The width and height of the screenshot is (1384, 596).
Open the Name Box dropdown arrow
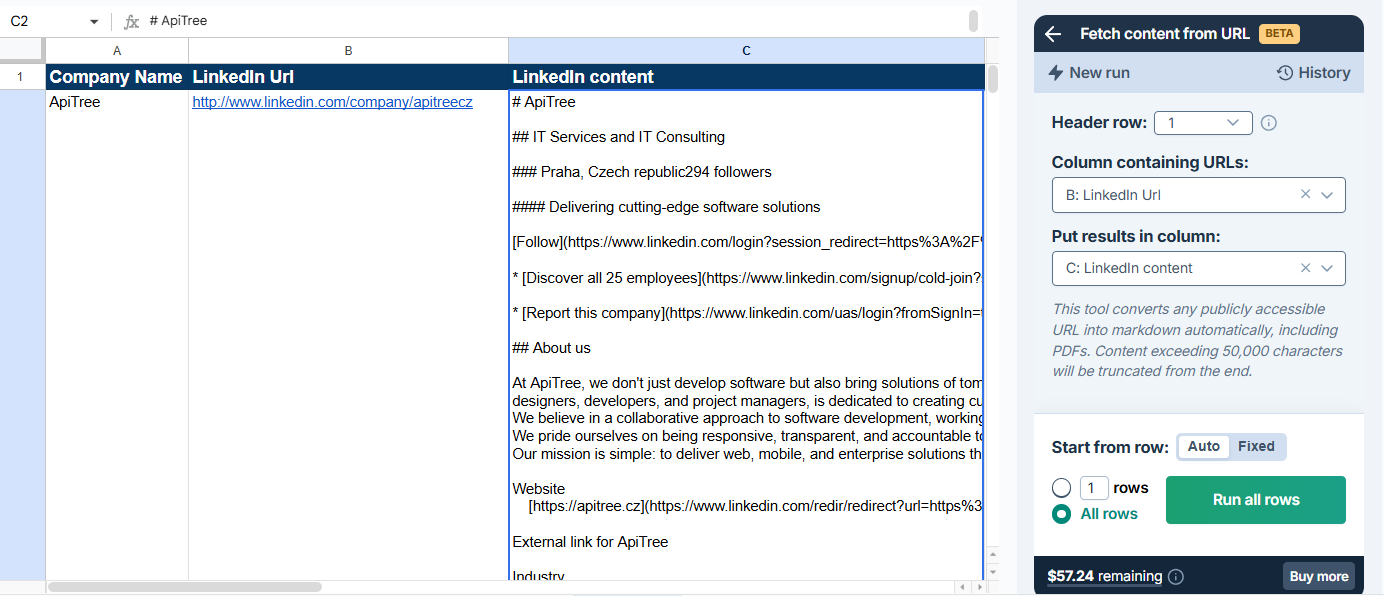pos(94,21)
